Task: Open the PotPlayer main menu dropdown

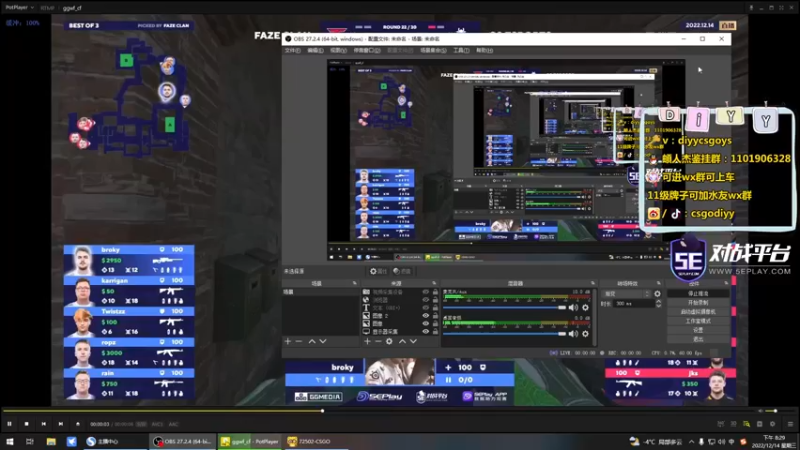Action: pyautogui.click(x=19, y=8)
